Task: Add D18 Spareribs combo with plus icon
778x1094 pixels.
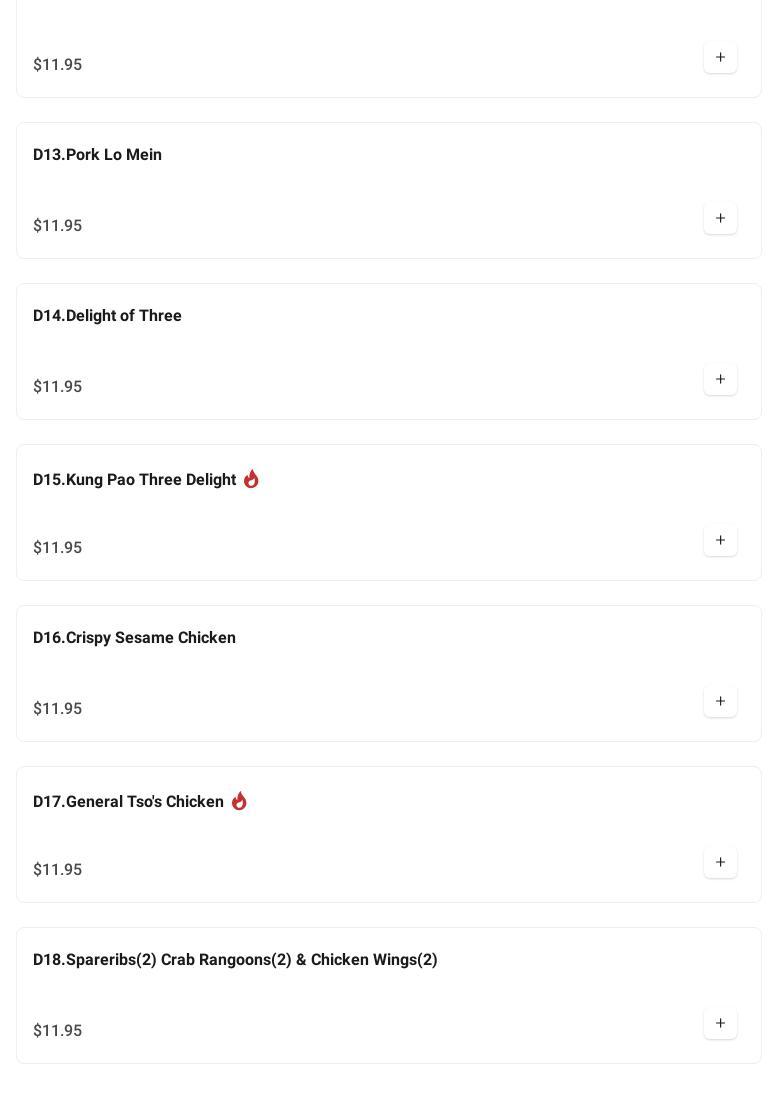Action: click(720, 1023)
